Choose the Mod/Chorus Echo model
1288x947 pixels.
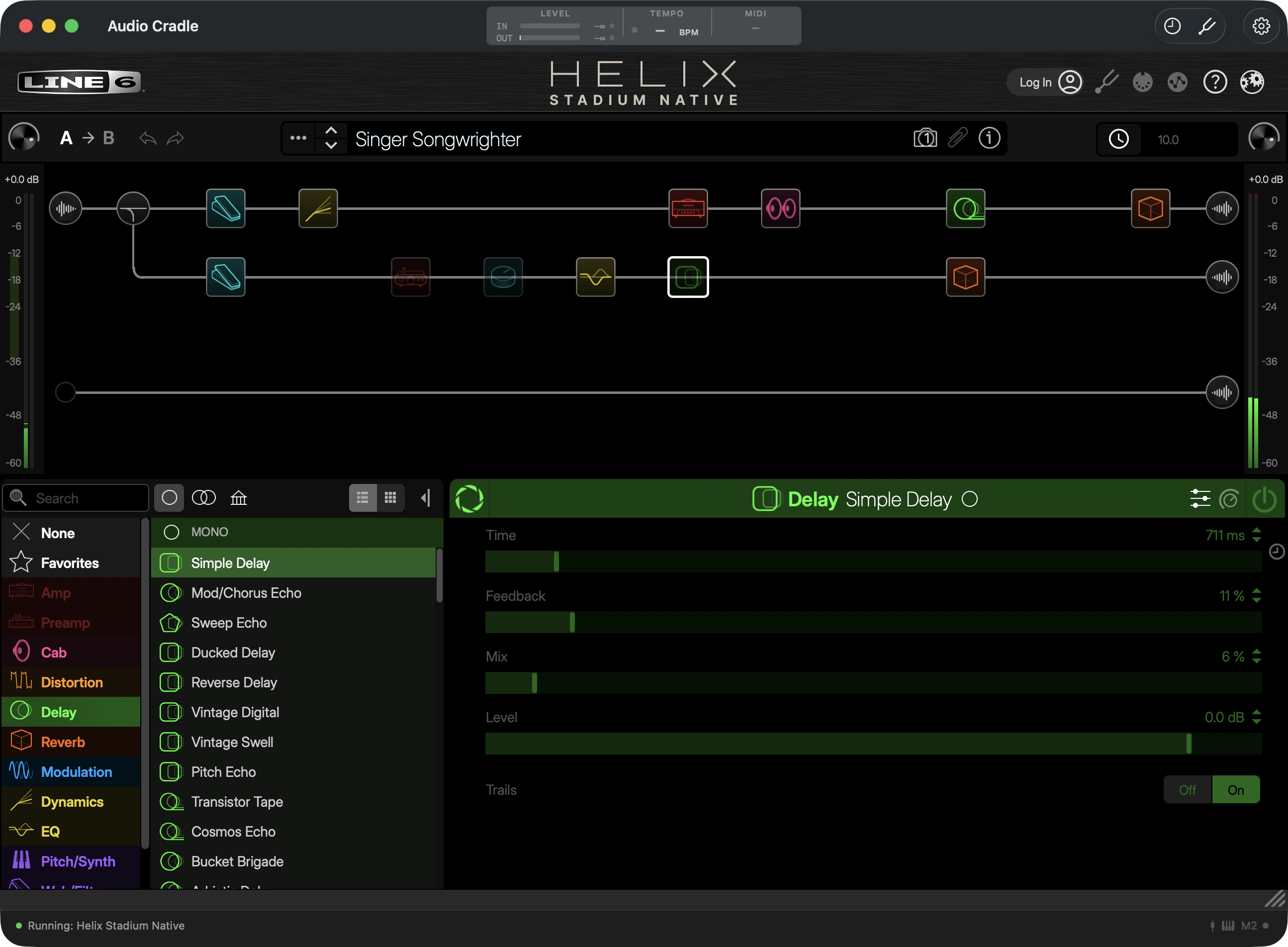pos(293,593)
